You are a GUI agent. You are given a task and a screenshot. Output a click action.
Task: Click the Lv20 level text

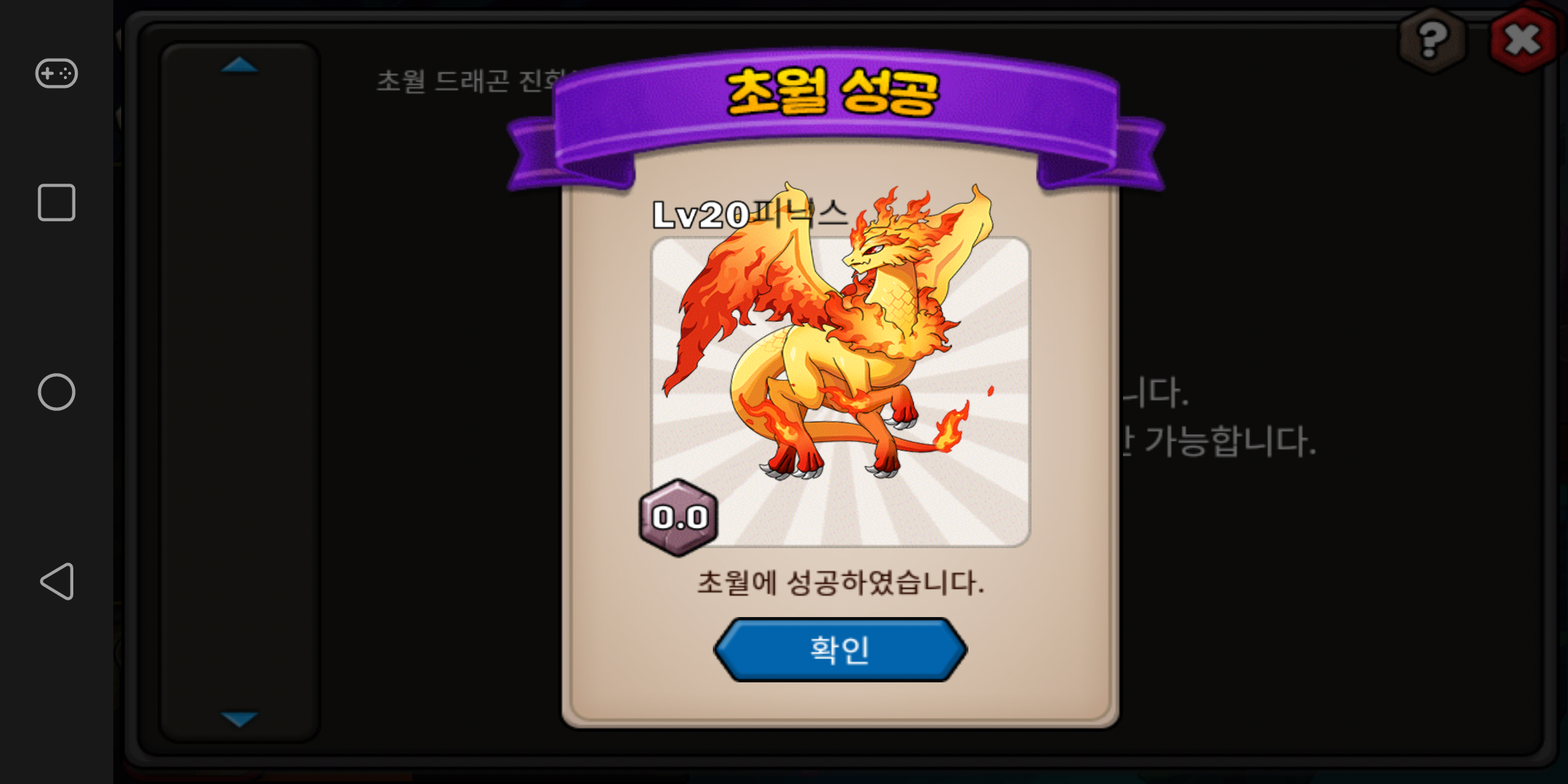click(701, 215)
